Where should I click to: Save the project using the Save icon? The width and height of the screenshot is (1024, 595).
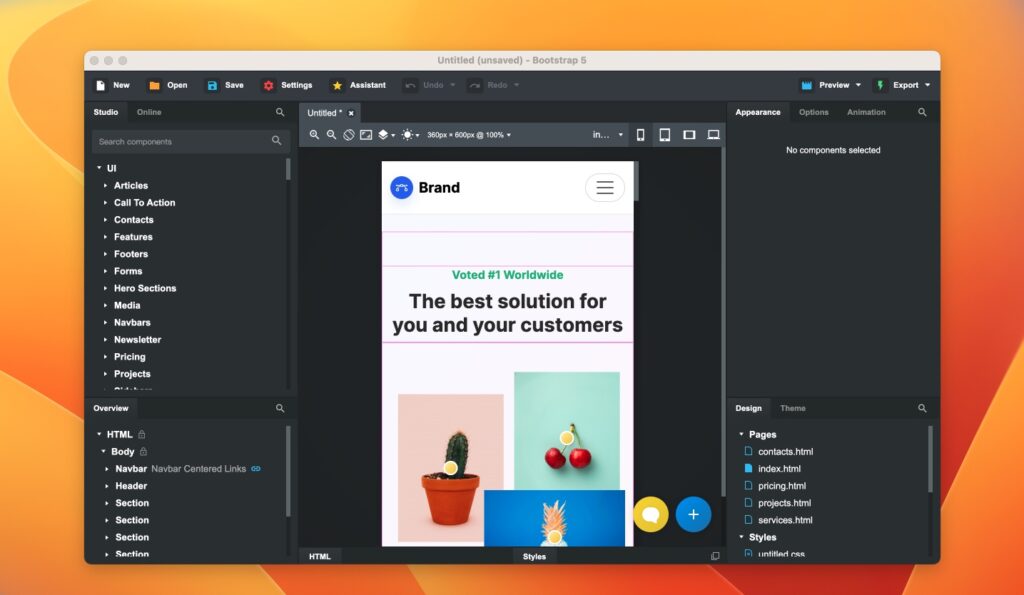click(211, 85)
